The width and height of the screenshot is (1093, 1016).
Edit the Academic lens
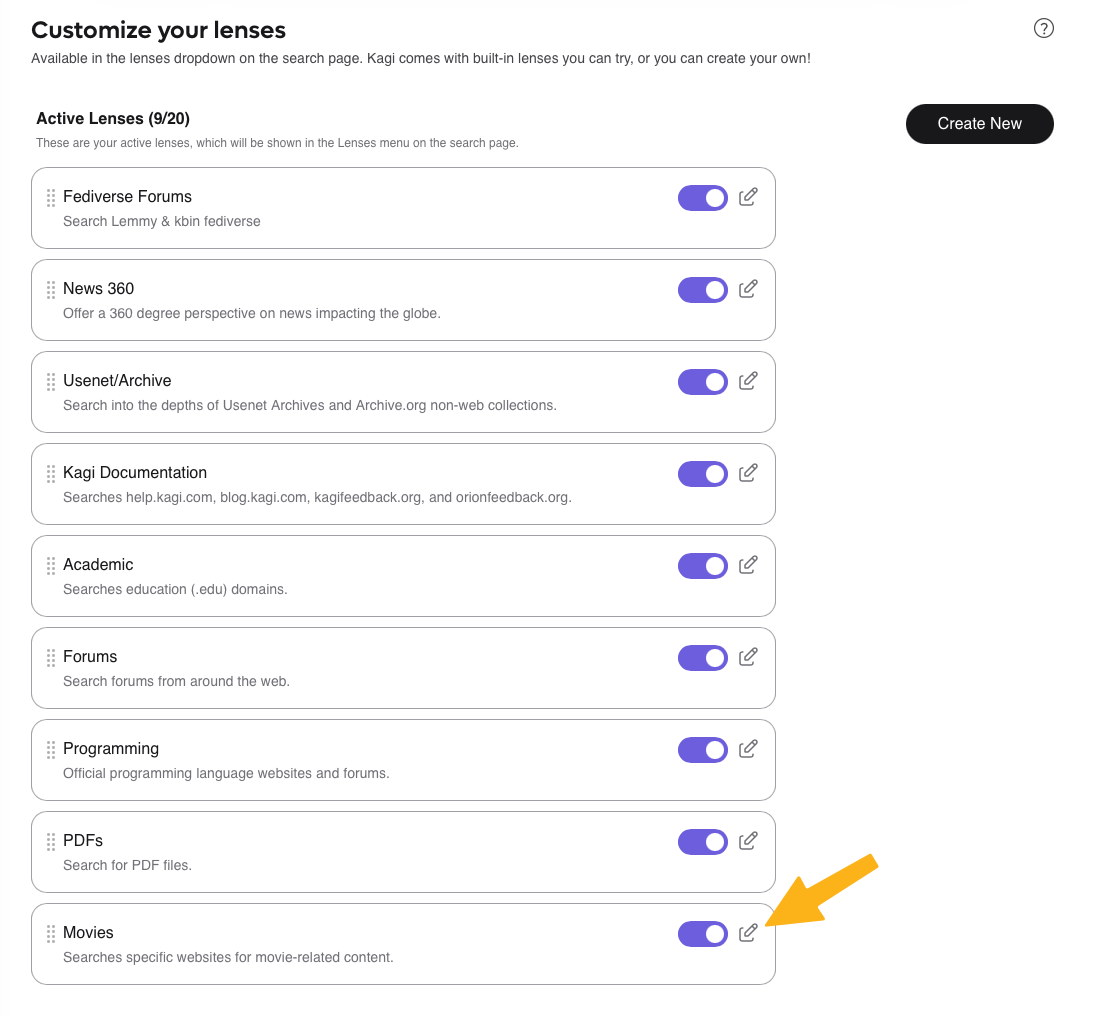(748, 565)
